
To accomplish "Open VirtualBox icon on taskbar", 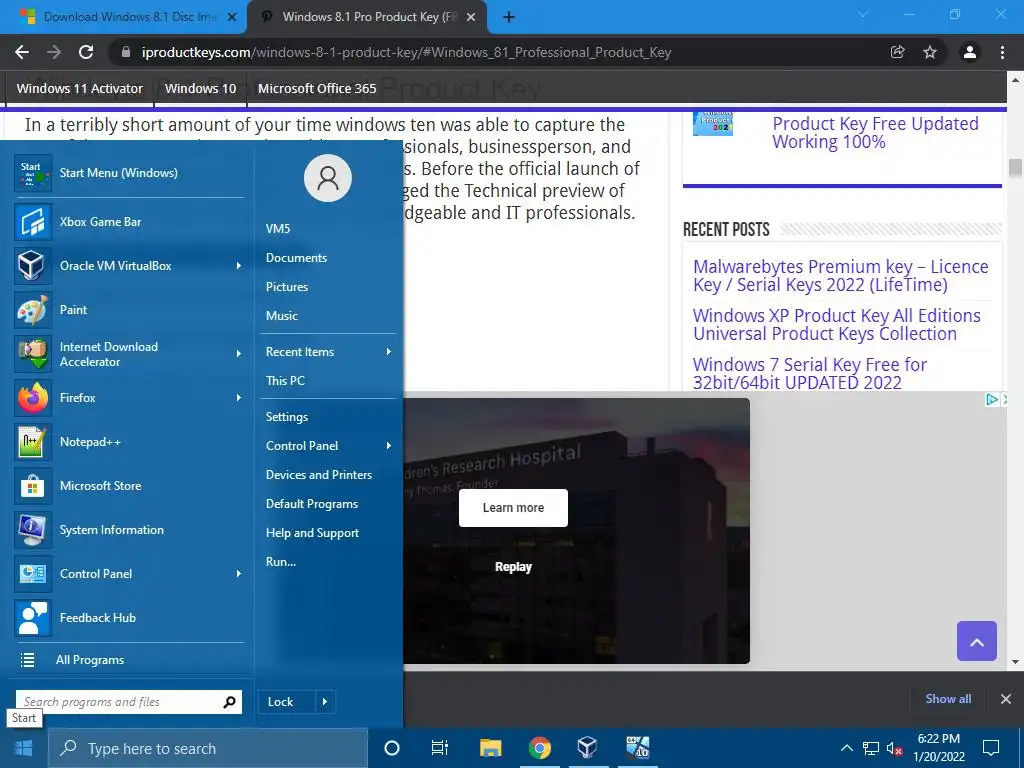I will point(588,748).
